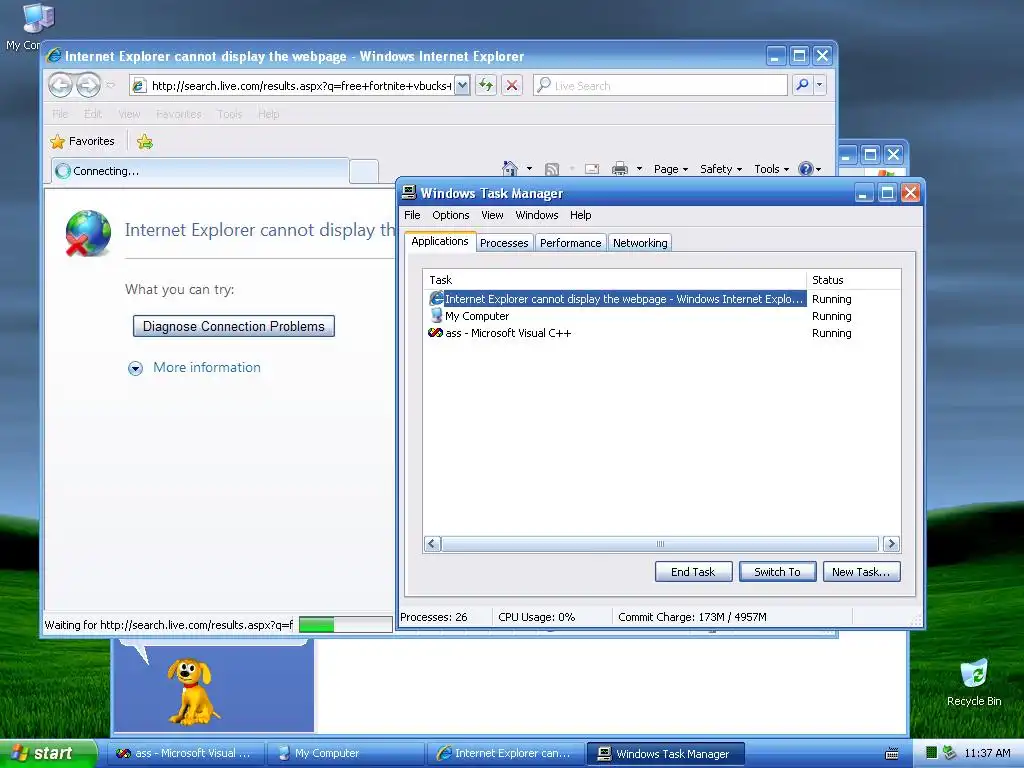Switch to Internet Explorer taskbar button
This screenshot has height=768, width=1024.
pyautogui.click(x=505, y=753)
